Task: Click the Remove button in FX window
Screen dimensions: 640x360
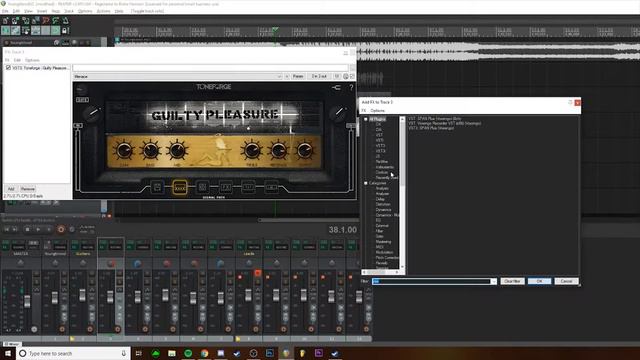Action: 28,189
